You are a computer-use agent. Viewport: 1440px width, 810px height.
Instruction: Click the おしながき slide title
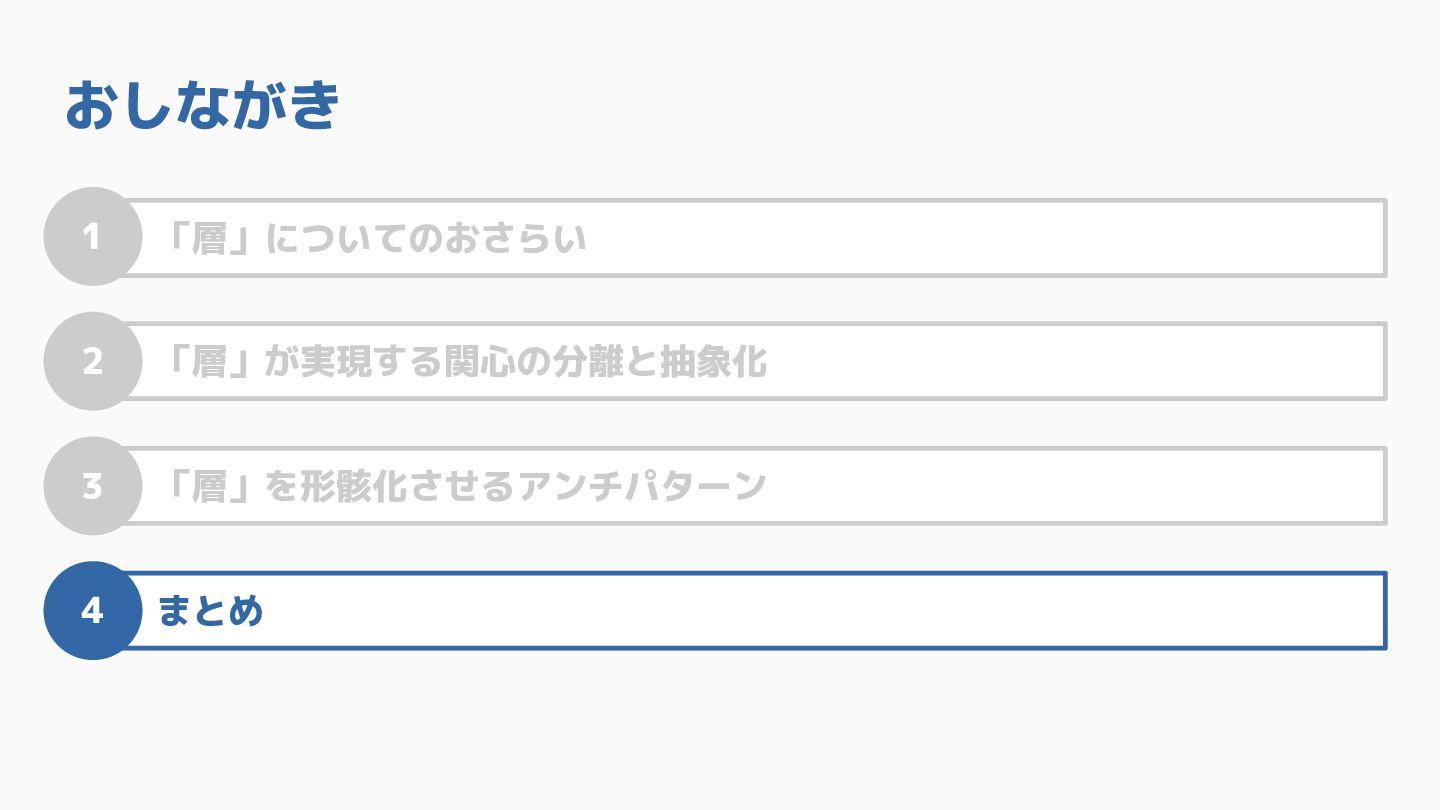point(203,107)
